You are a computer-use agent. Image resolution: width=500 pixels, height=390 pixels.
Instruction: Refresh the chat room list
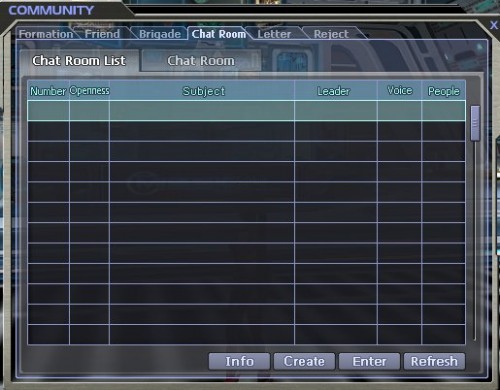(x=434, y=361)
